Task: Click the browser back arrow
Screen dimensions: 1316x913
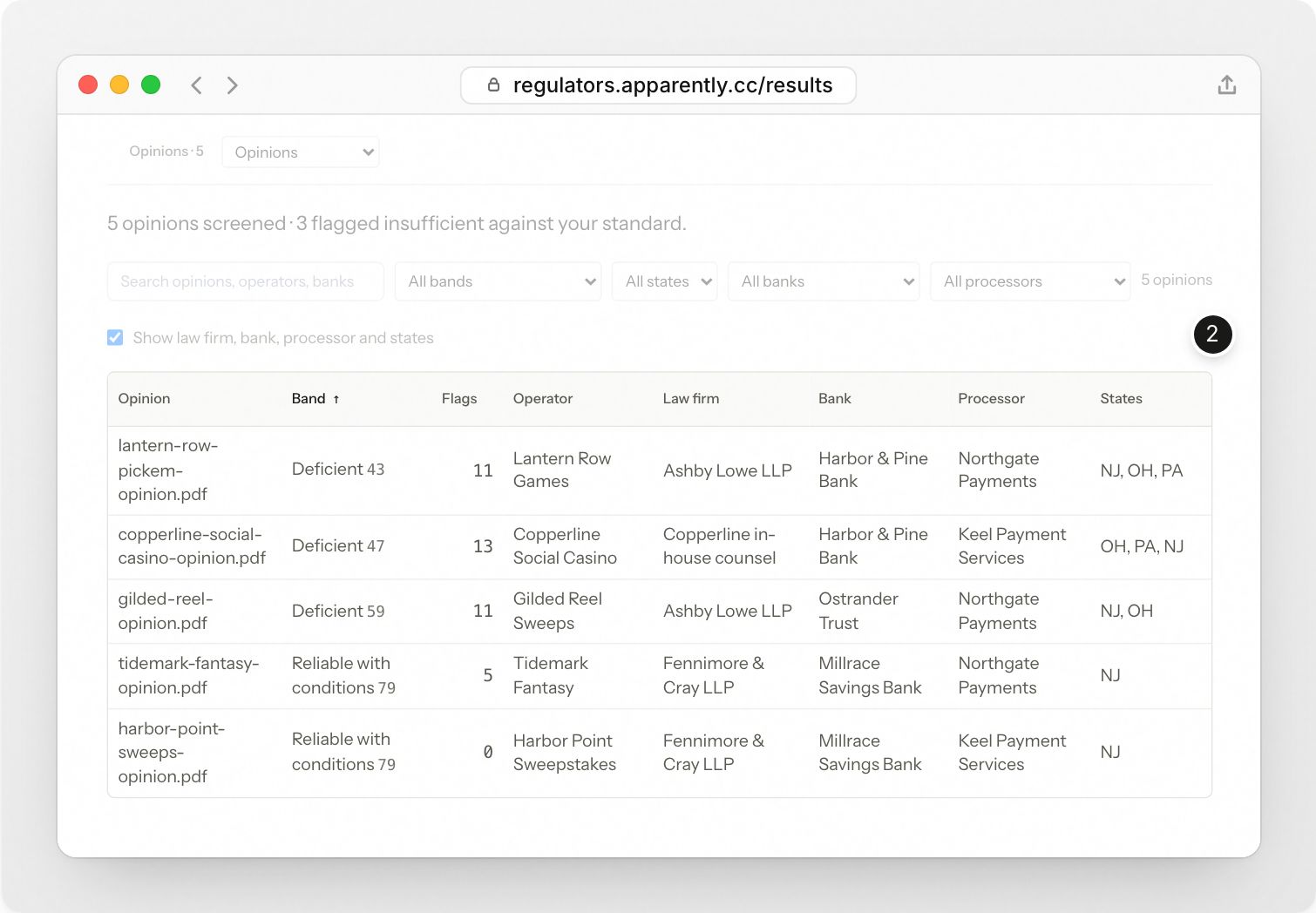Action: (x=197, y=85)
